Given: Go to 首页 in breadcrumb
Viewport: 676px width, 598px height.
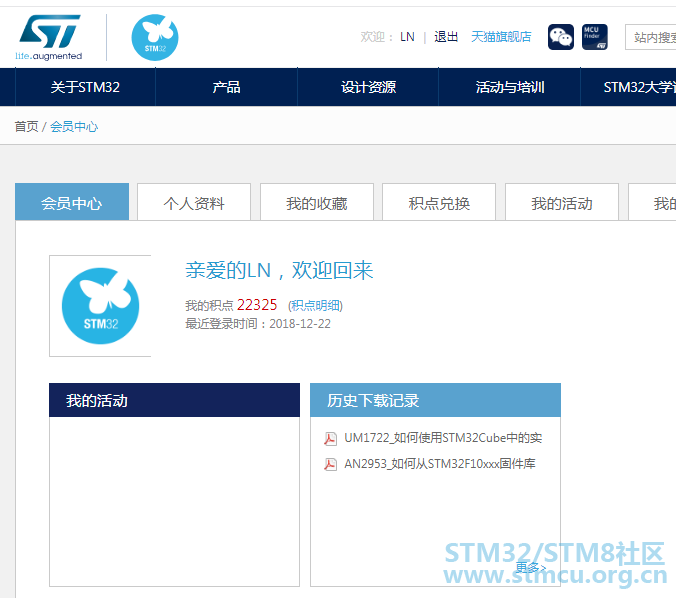Looking at the screenshot, I should pyautogui.click(x=26, y=126).
